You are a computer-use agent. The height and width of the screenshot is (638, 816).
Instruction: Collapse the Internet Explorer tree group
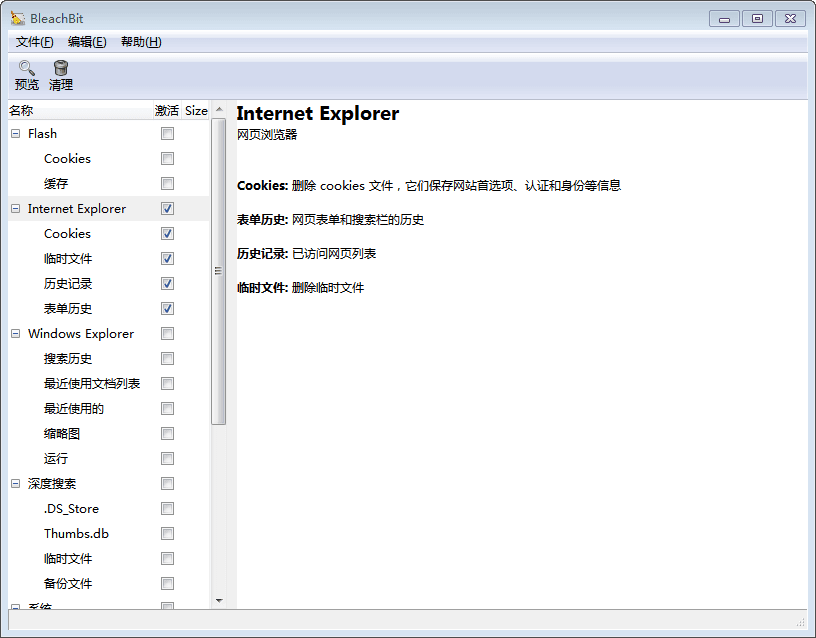point(15,209)
